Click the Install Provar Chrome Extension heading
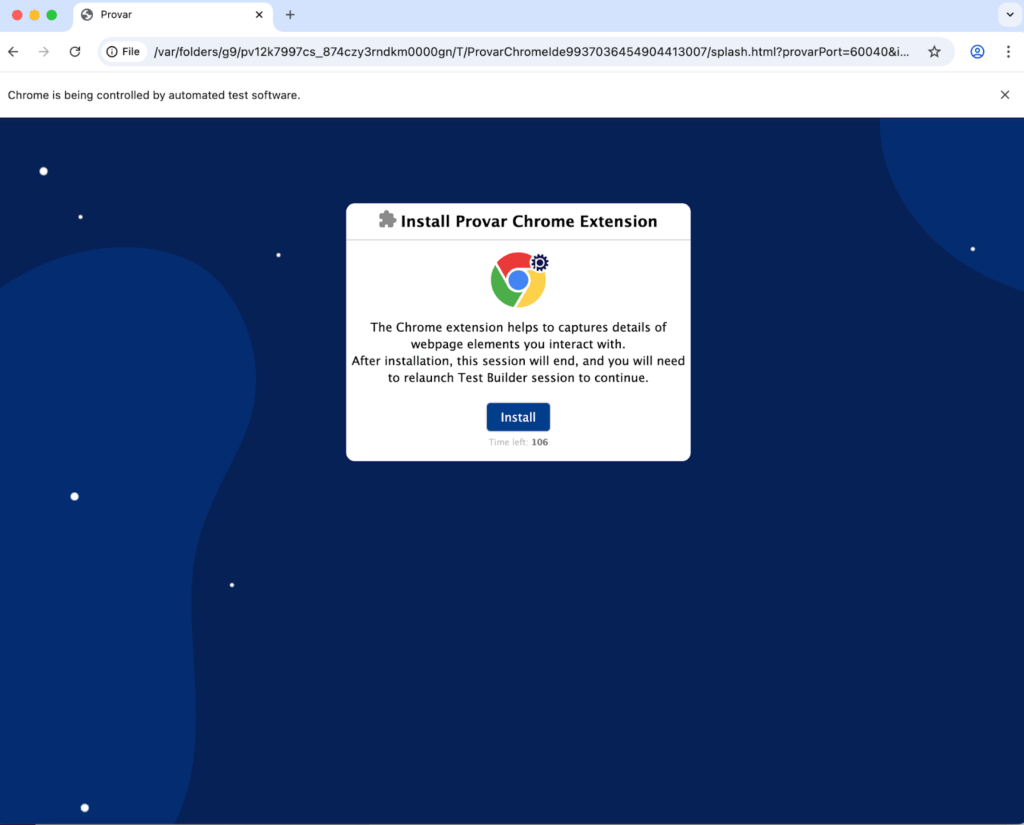The width and height of the screenshot is (1024, 825). point(529,221)
